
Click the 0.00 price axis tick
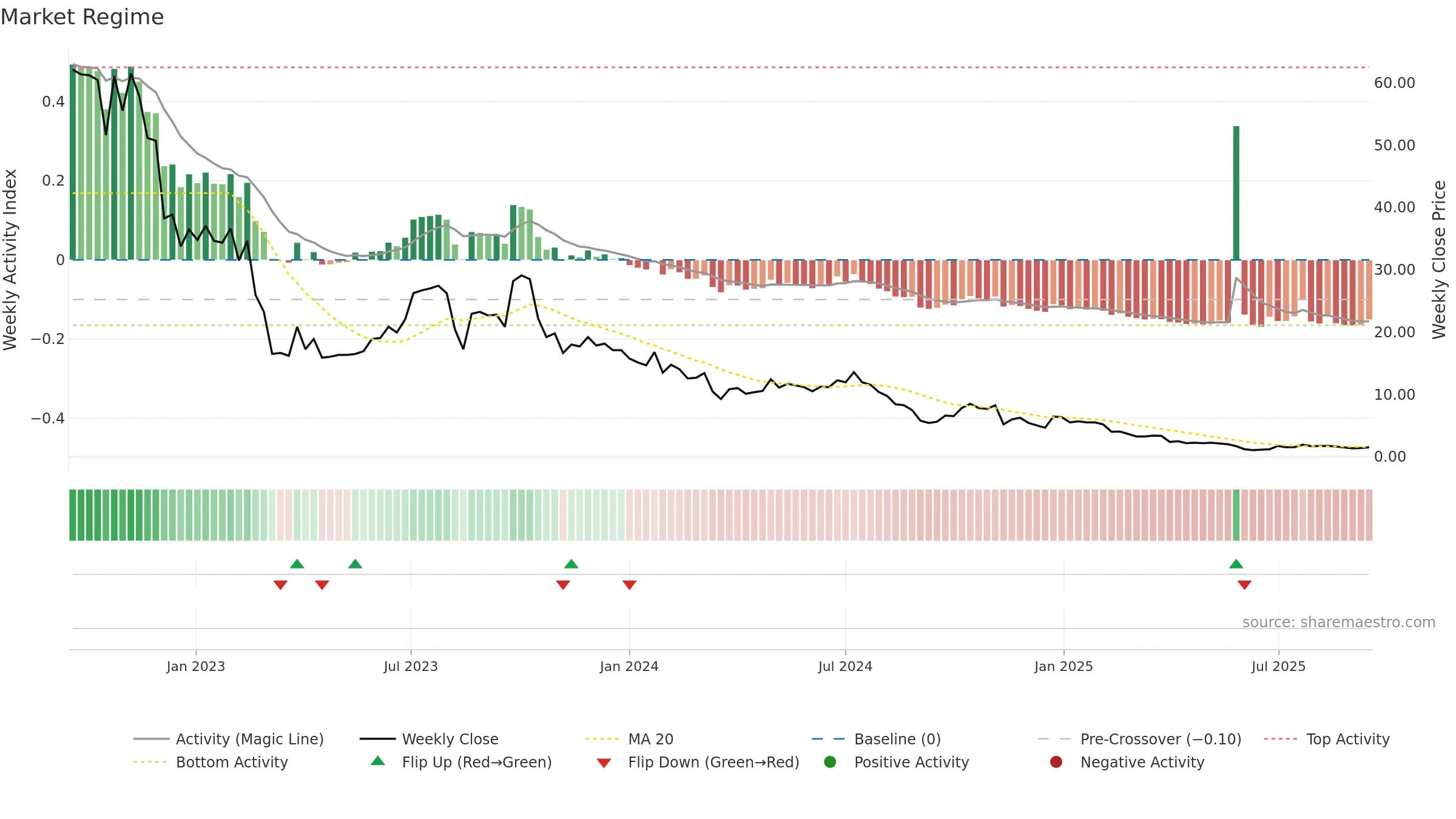1389,457
